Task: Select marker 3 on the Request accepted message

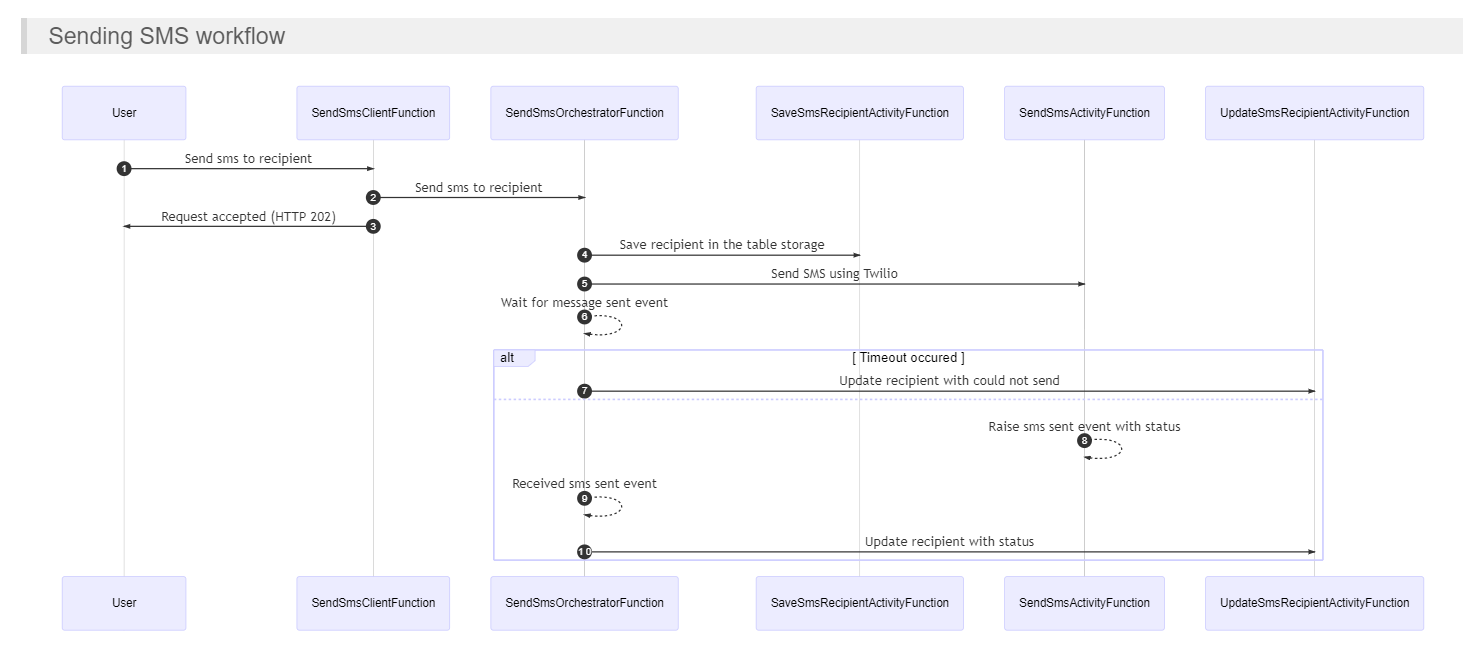Action: point(373,226)
